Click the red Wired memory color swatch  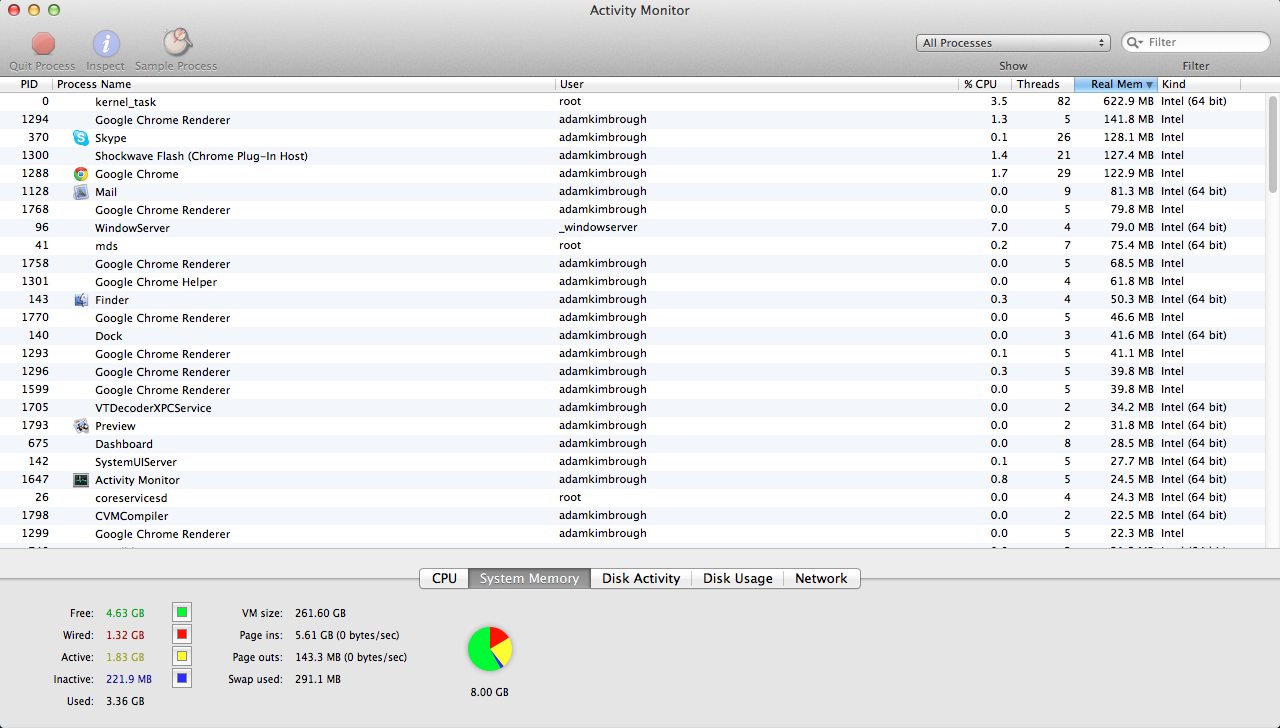pos(182,634)
